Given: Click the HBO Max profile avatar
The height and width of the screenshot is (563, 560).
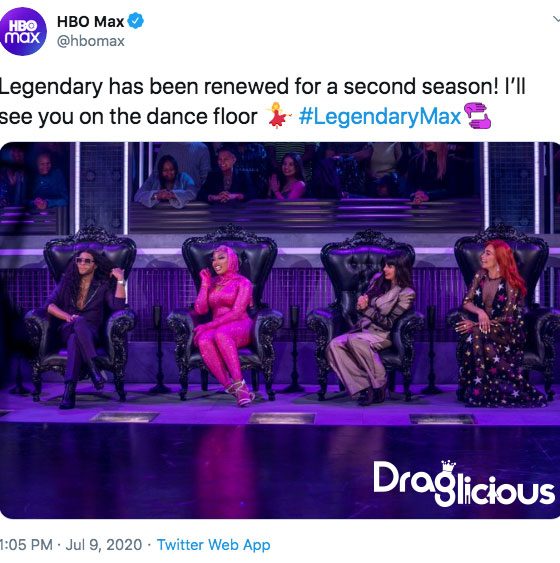Looking at the screenshot, I should (x=23, y=31).
